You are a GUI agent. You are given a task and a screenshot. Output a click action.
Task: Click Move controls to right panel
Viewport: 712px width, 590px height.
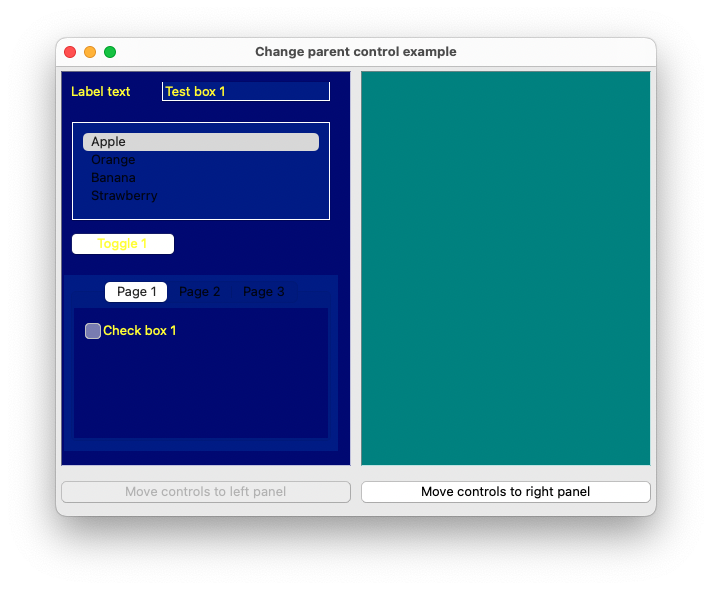[x=505, y=492]
